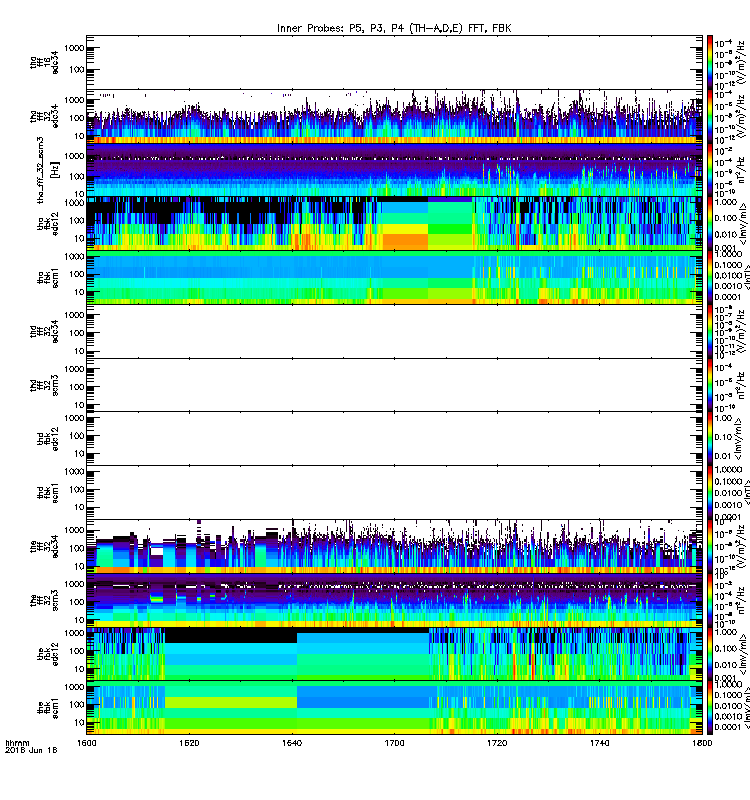Click the 'tha fbk edc12' panel label
This screenshot has height=800, width=750.
tap(48, 224)
